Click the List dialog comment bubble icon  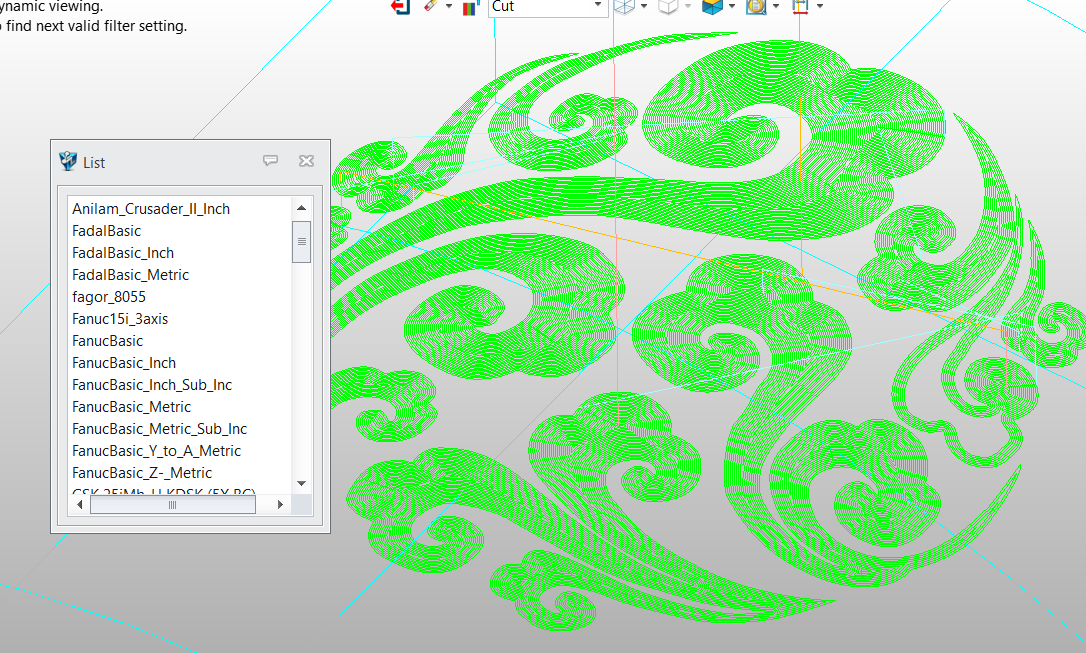270,161
